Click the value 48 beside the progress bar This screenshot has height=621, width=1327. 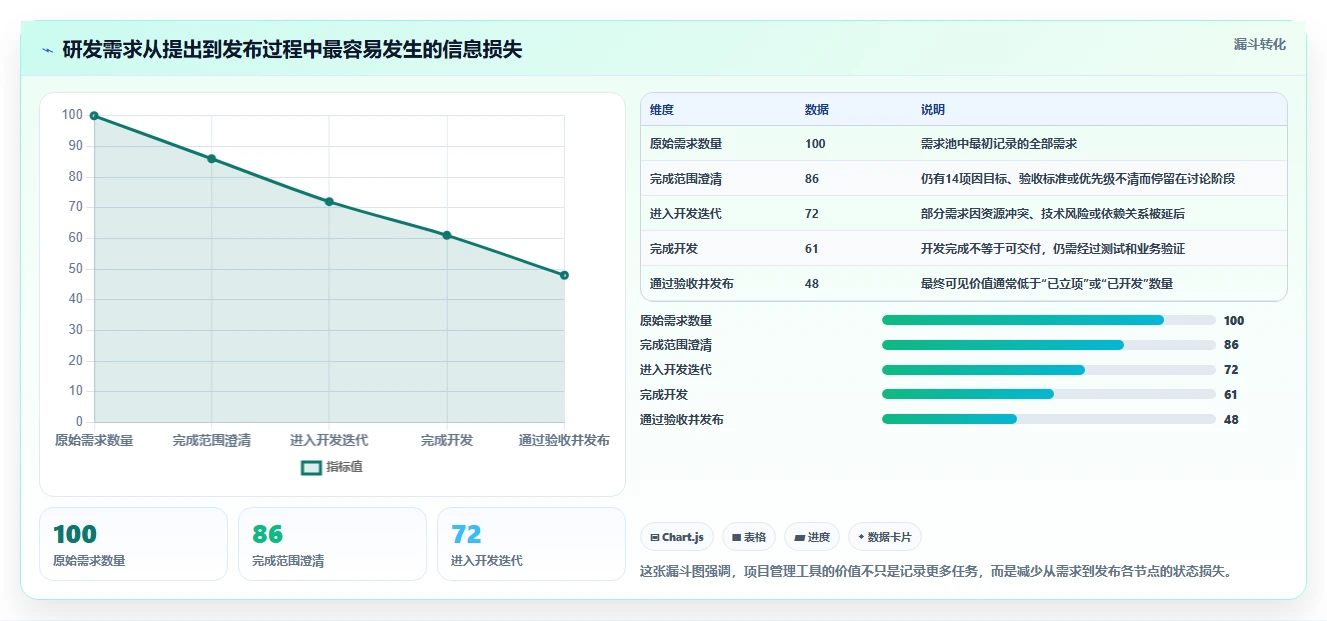tap(1231, 420)
